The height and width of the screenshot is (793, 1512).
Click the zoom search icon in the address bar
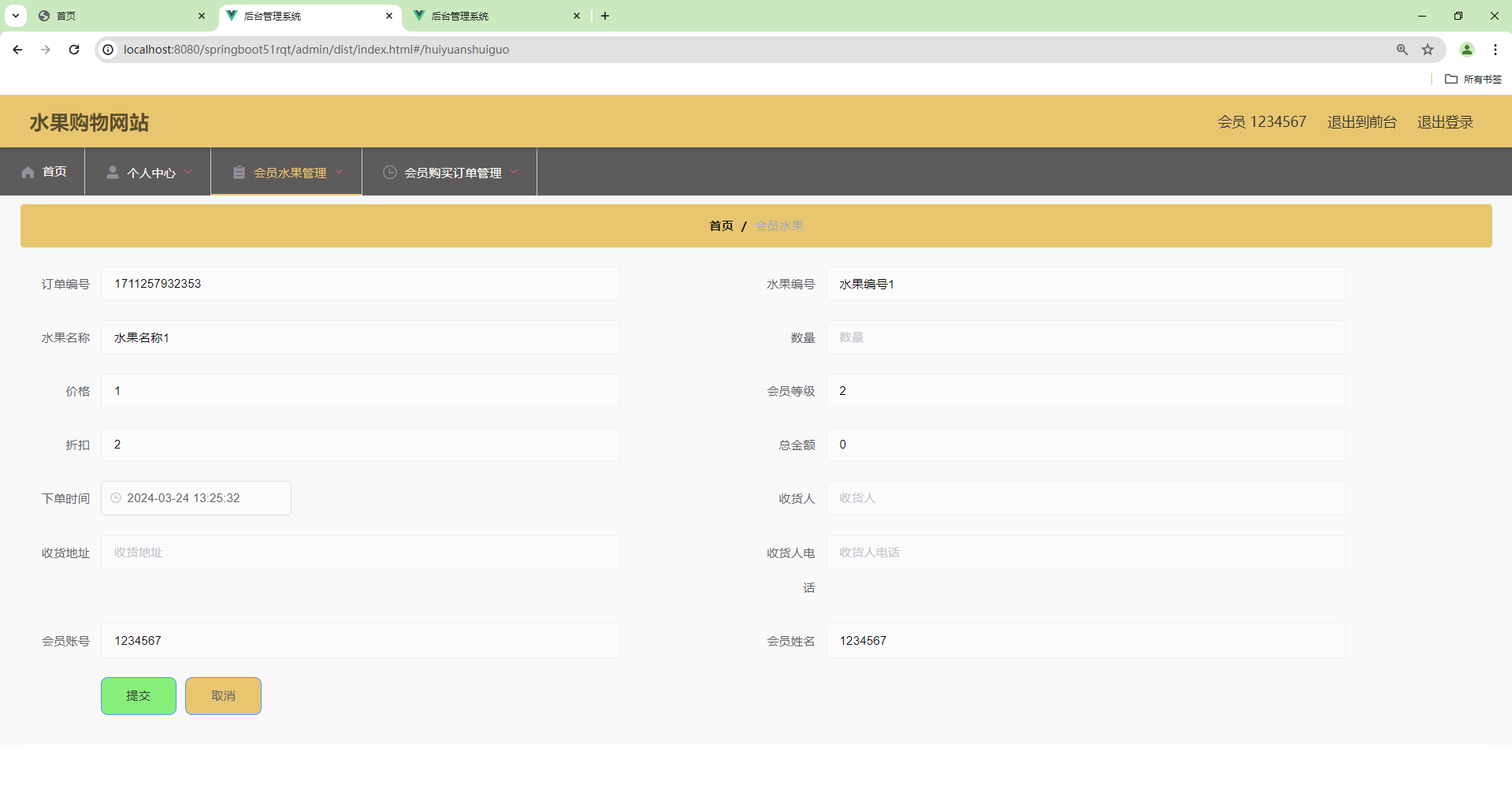click(1401, 49)
